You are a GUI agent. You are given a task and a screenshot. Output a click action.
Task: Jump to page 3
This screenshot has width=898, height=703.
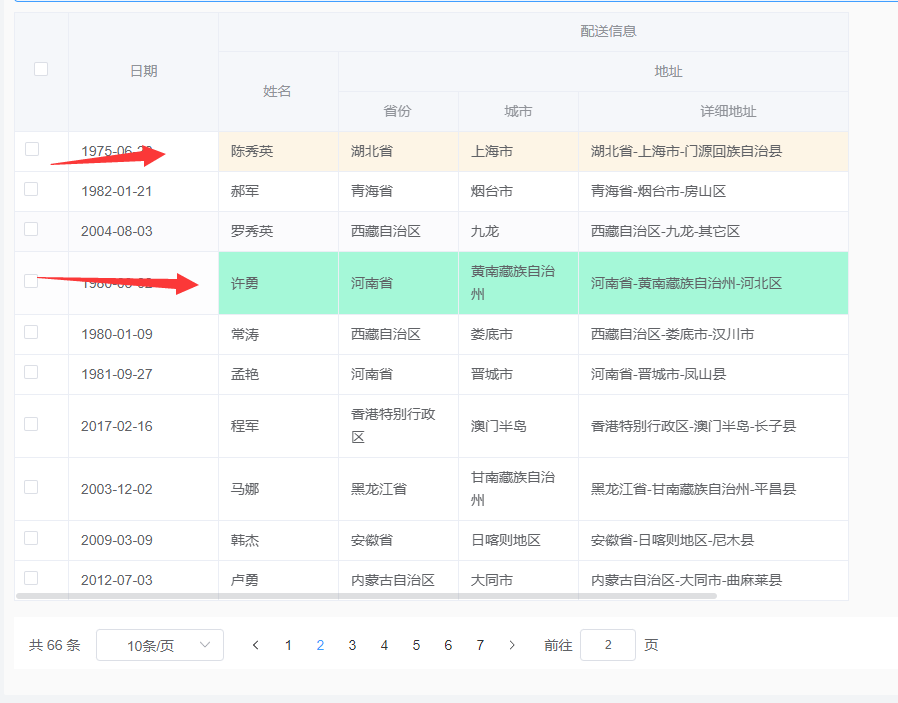[352, 645]
